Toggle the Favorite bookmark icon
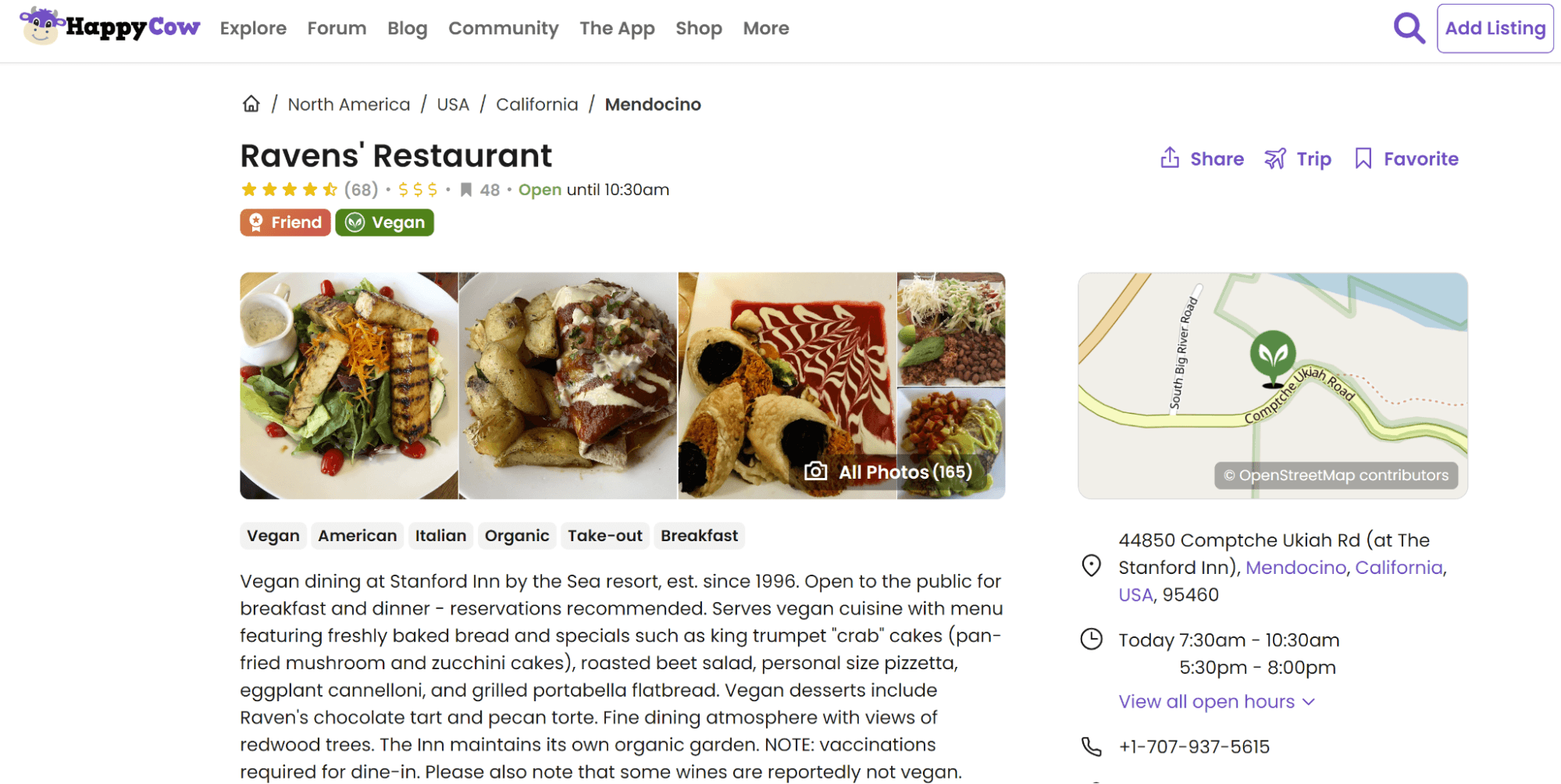This screenshot has height=784, width=1561. pyautogui.click(x=1363, y=159)
